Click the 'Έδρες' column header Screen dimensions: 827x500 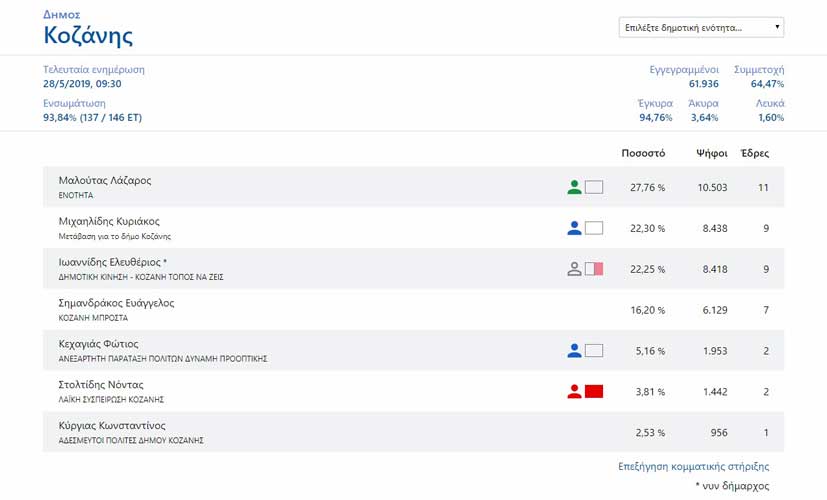click(x=755, y=153)
